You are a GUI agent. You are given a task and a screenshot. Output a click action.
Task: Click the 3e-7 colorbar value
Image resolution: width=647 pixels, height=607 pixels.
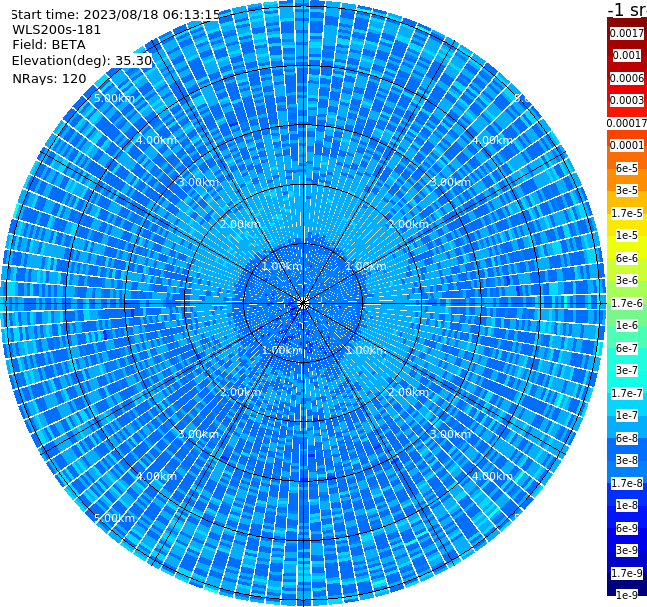[x=627, y=370]
